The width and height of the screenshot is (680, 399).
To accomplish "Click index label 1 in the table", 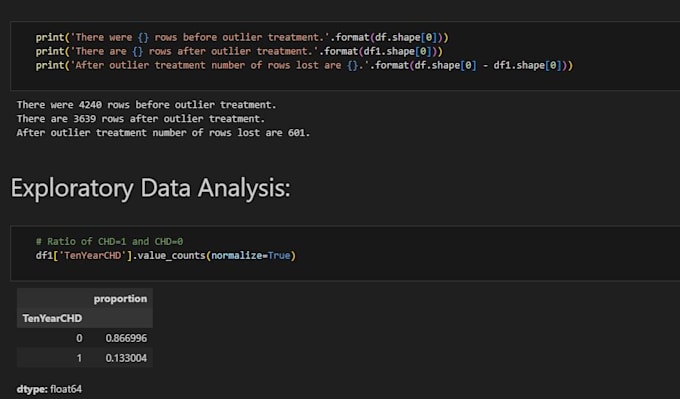I will [79, 358].
